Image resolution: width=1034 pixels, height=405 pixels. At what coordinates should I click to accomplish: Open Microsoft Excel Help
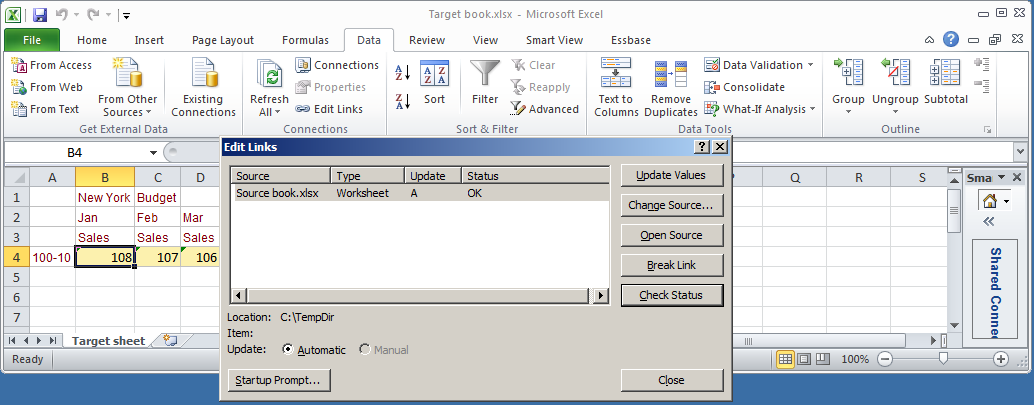pos(950,40)
